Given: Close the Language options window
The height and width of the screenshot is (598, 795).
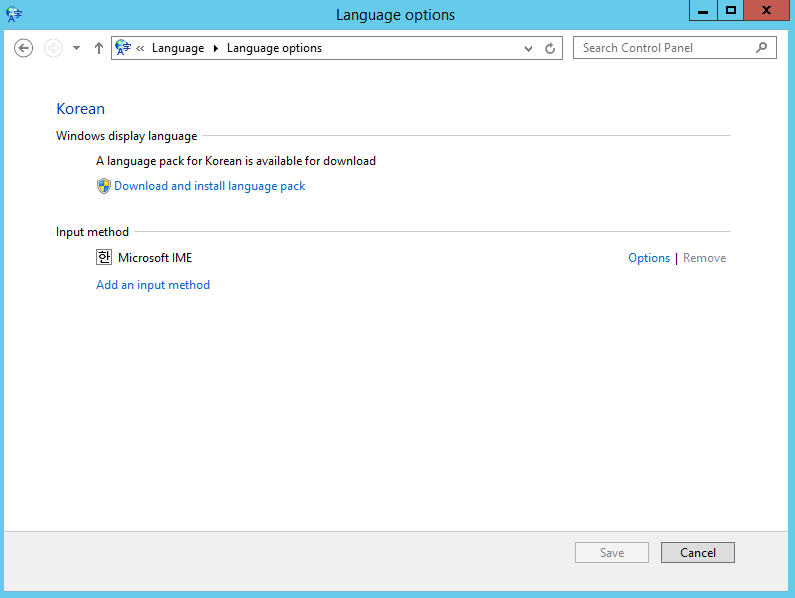Looking at the screenshot, I should point(767,11).
